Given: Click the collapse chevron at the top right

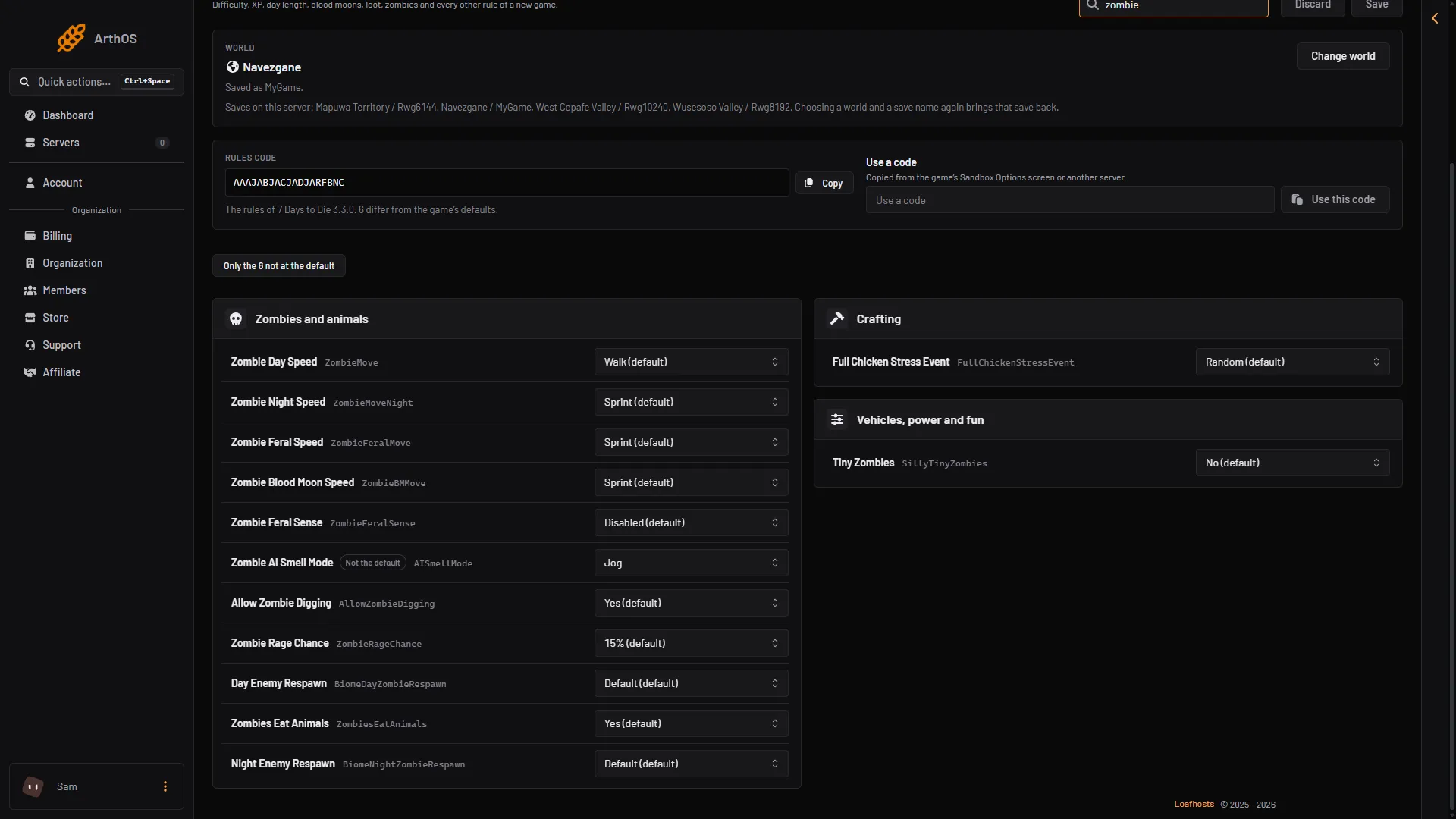Looking at the screenshot, I should point(1435,18).
